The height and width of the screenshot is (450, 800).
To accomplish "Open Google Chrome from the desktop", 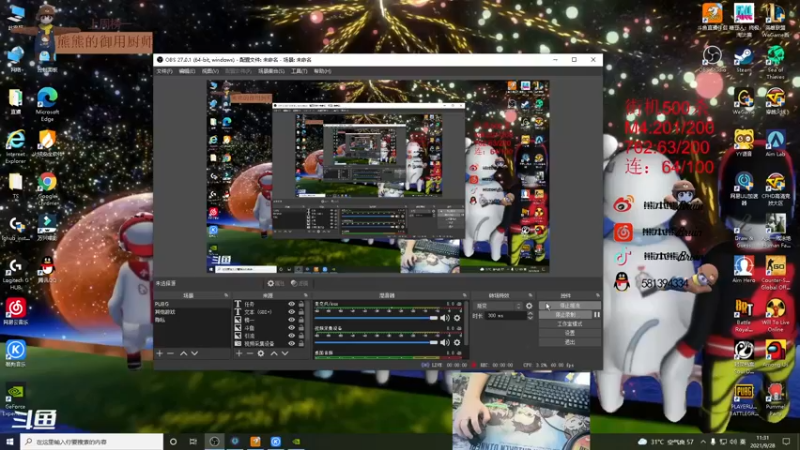I will (47, 188).
